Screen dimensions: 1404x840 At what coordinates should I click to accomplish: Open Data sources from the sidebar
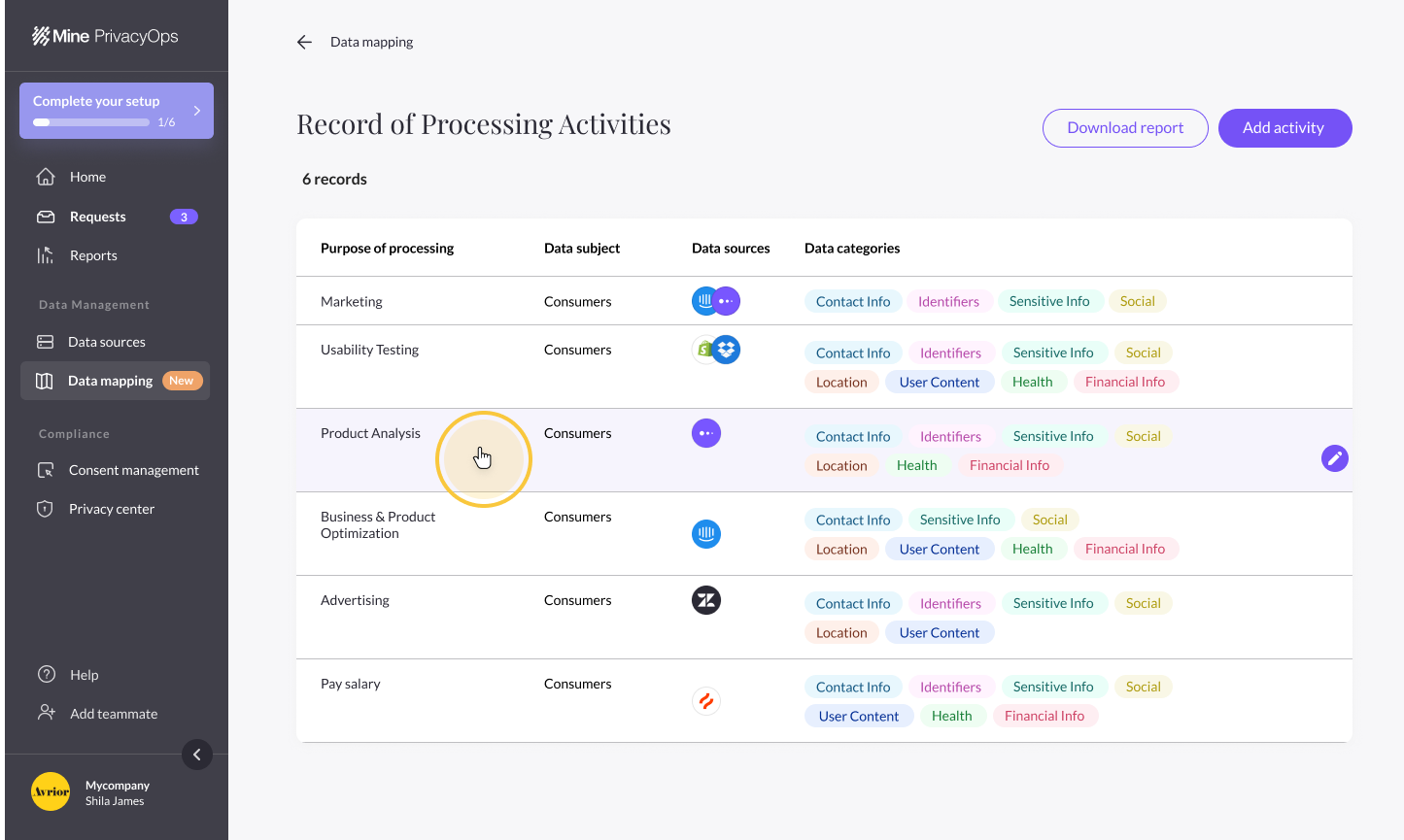tap(46, 341)
